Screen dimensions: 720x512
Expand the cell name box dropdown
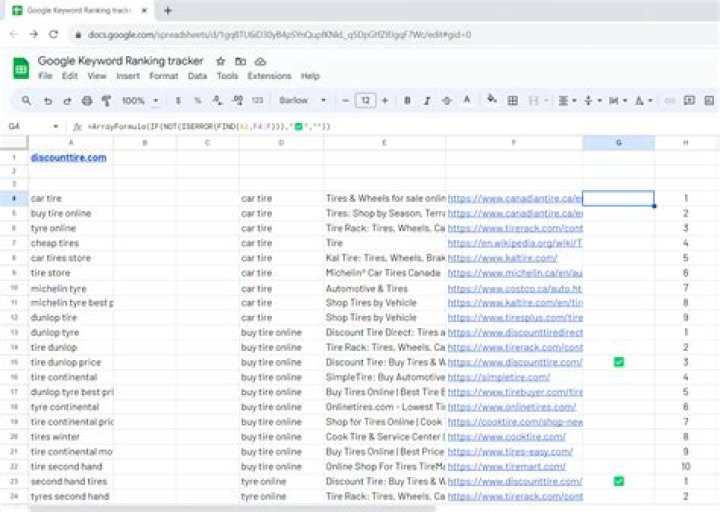coord(55,127)
